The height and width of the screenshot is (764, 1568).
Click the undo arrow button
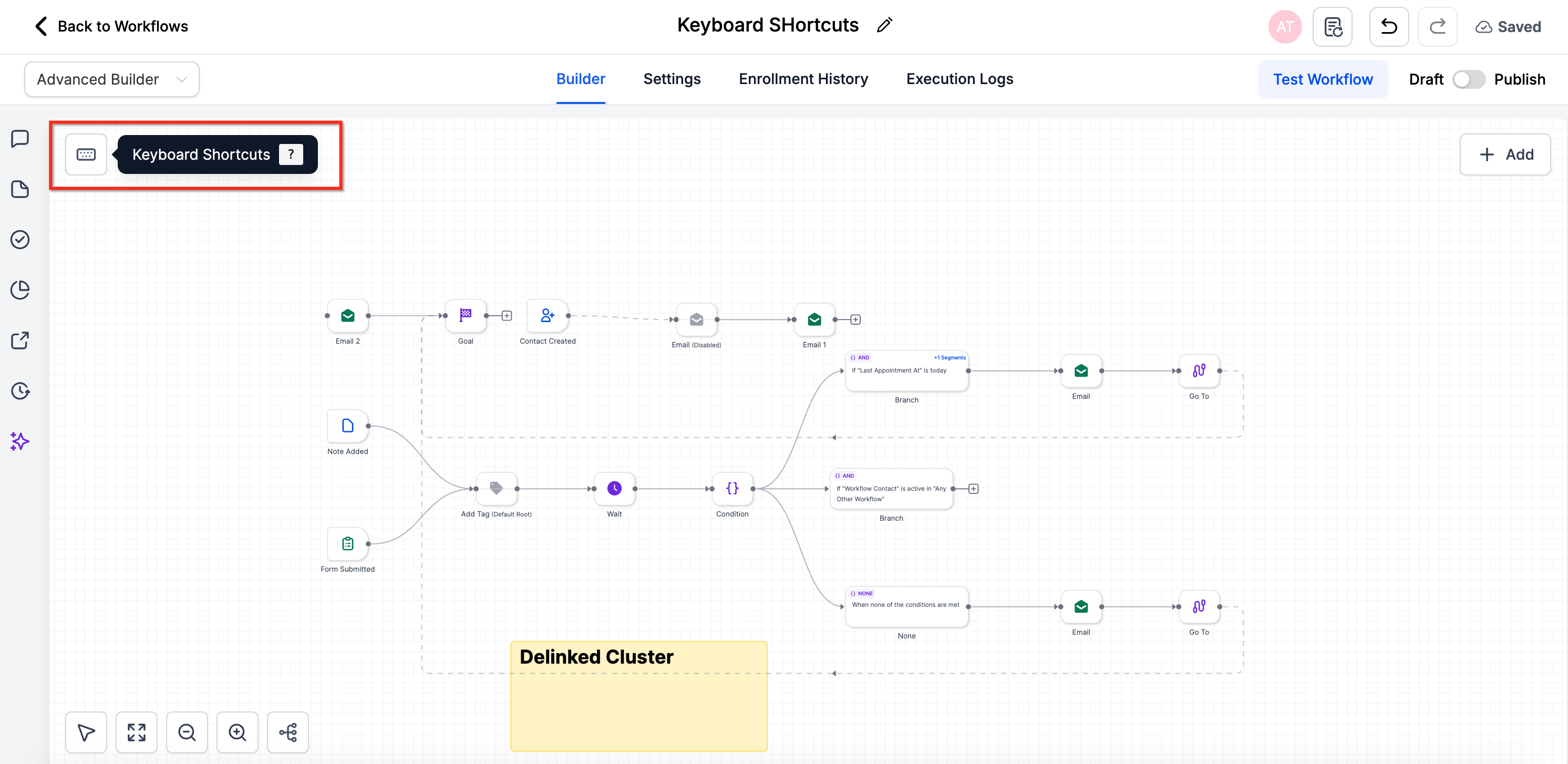click(x=1388, y=27)
